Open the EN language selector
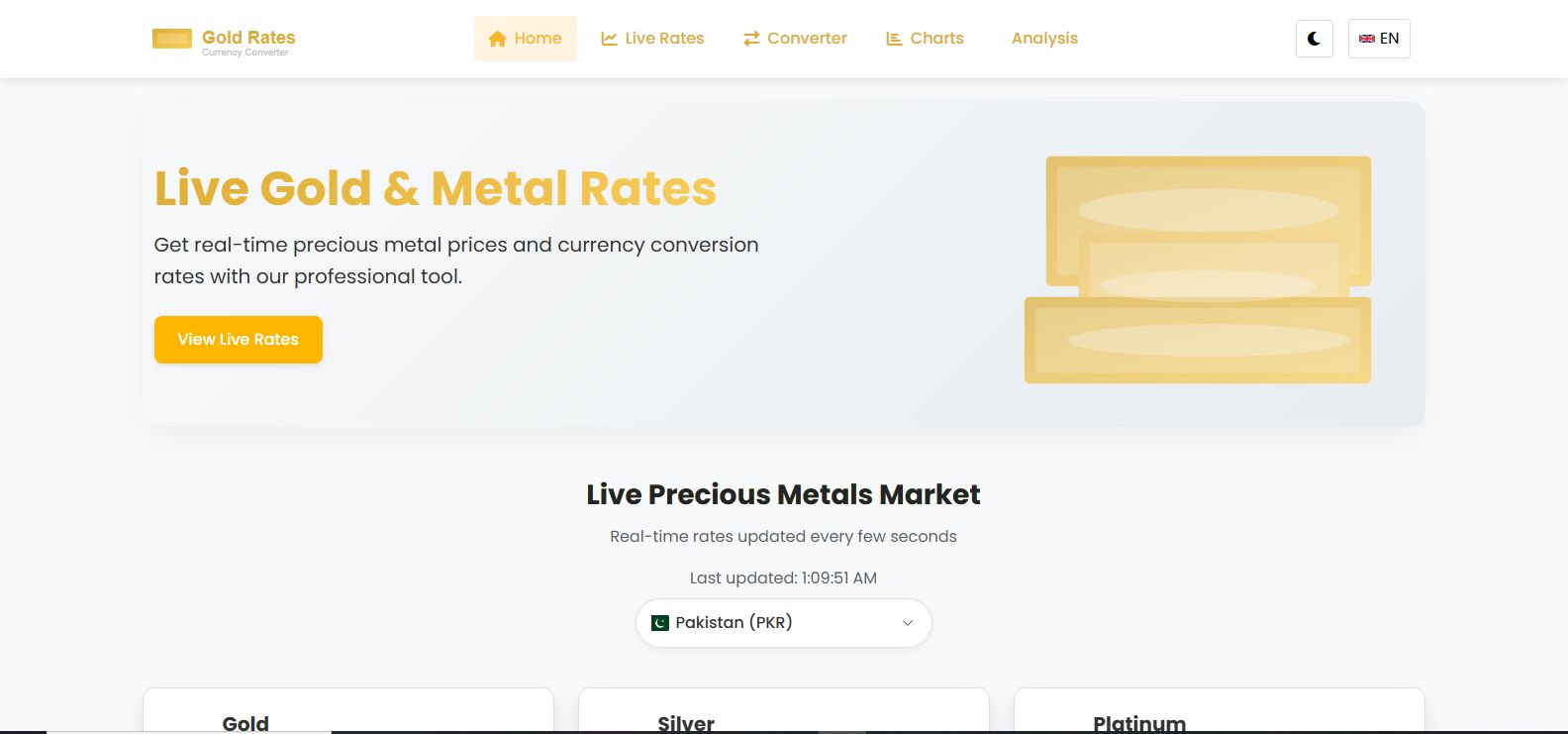Screen dimensions: 1568x734 pos(1379,39)
